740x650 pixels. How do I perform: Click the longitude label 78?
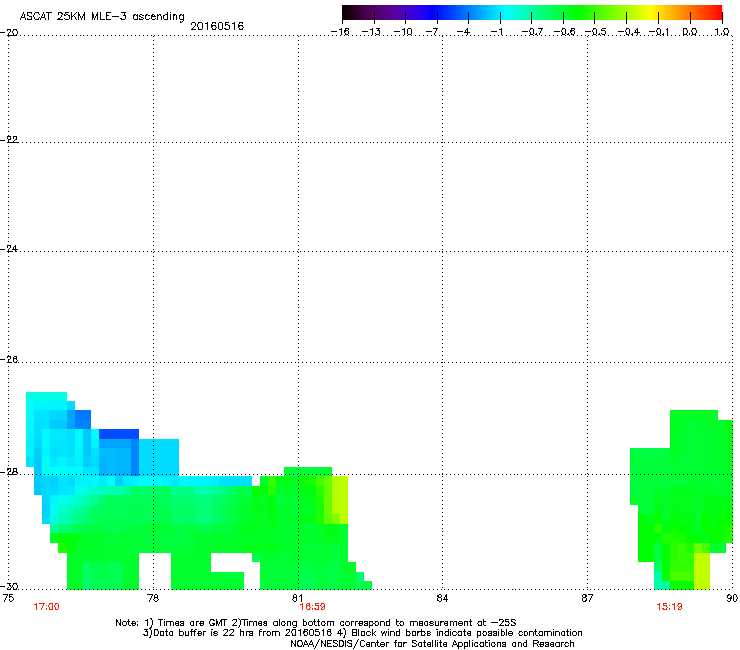[x=153, y=598]
